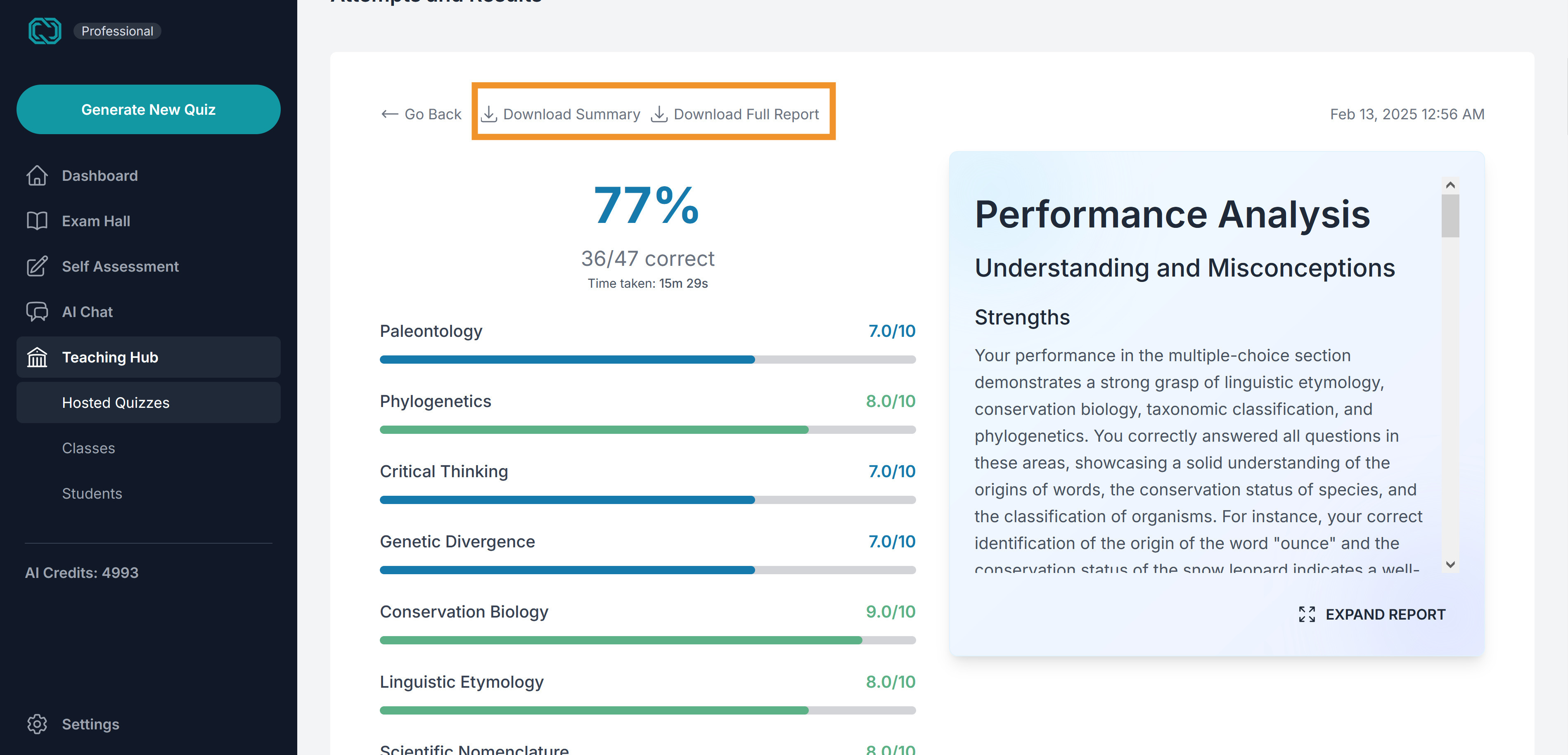
Task: Click the Performance Analysis scrollbar thumb
Action: pos(1450,216)
